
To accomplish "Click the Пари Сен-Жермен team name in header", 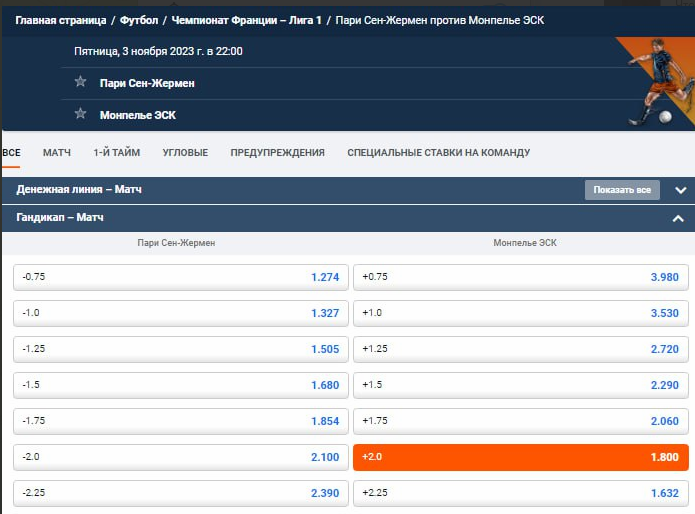I will point(147,83).
